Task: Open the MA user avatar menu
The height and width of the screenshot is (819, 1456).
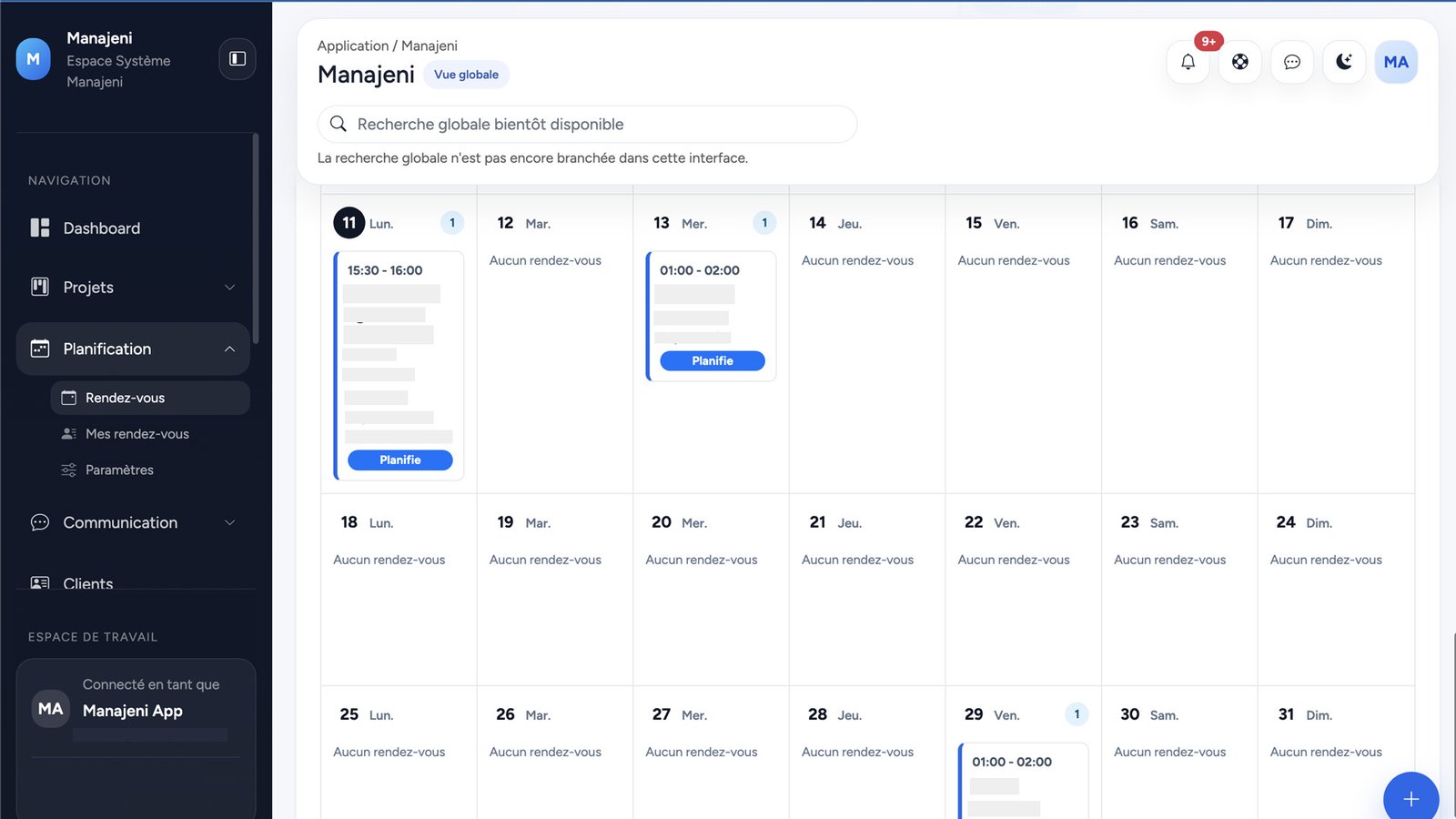Action: [x=1396, y=62]
